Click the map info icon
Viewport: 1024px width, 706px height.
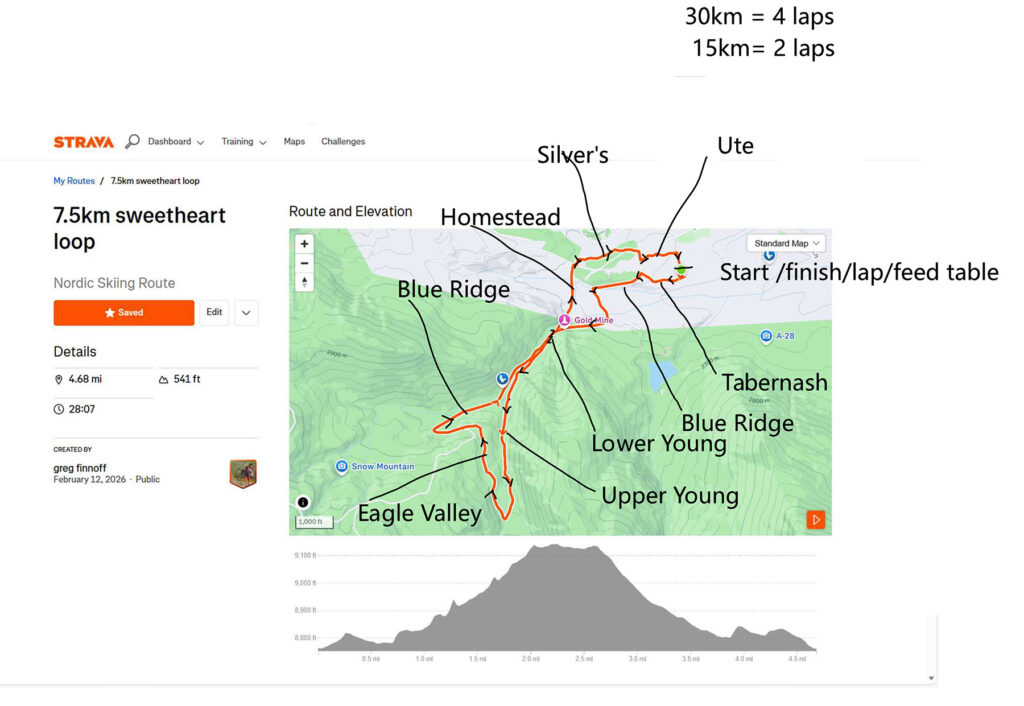coord(303,502)
